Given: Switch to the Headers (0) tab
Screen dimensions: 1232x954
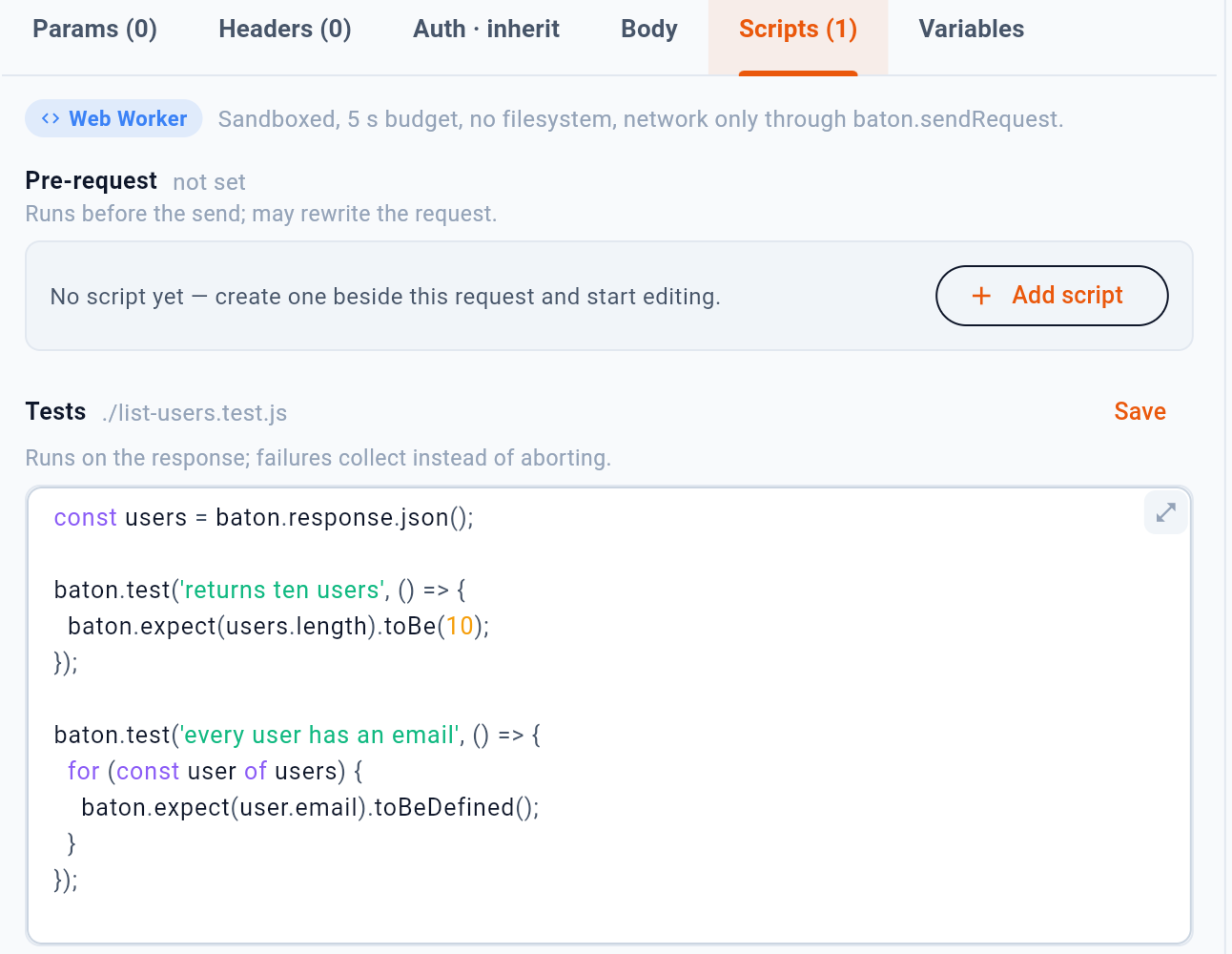Looking at the screenshot, I should coord(285,30).
